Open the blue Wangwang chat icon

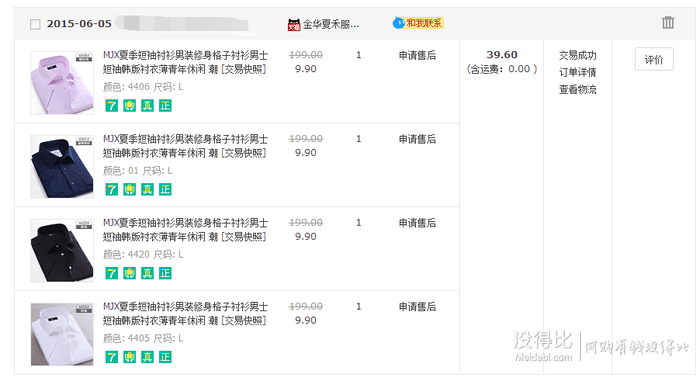tap(398, 23)
